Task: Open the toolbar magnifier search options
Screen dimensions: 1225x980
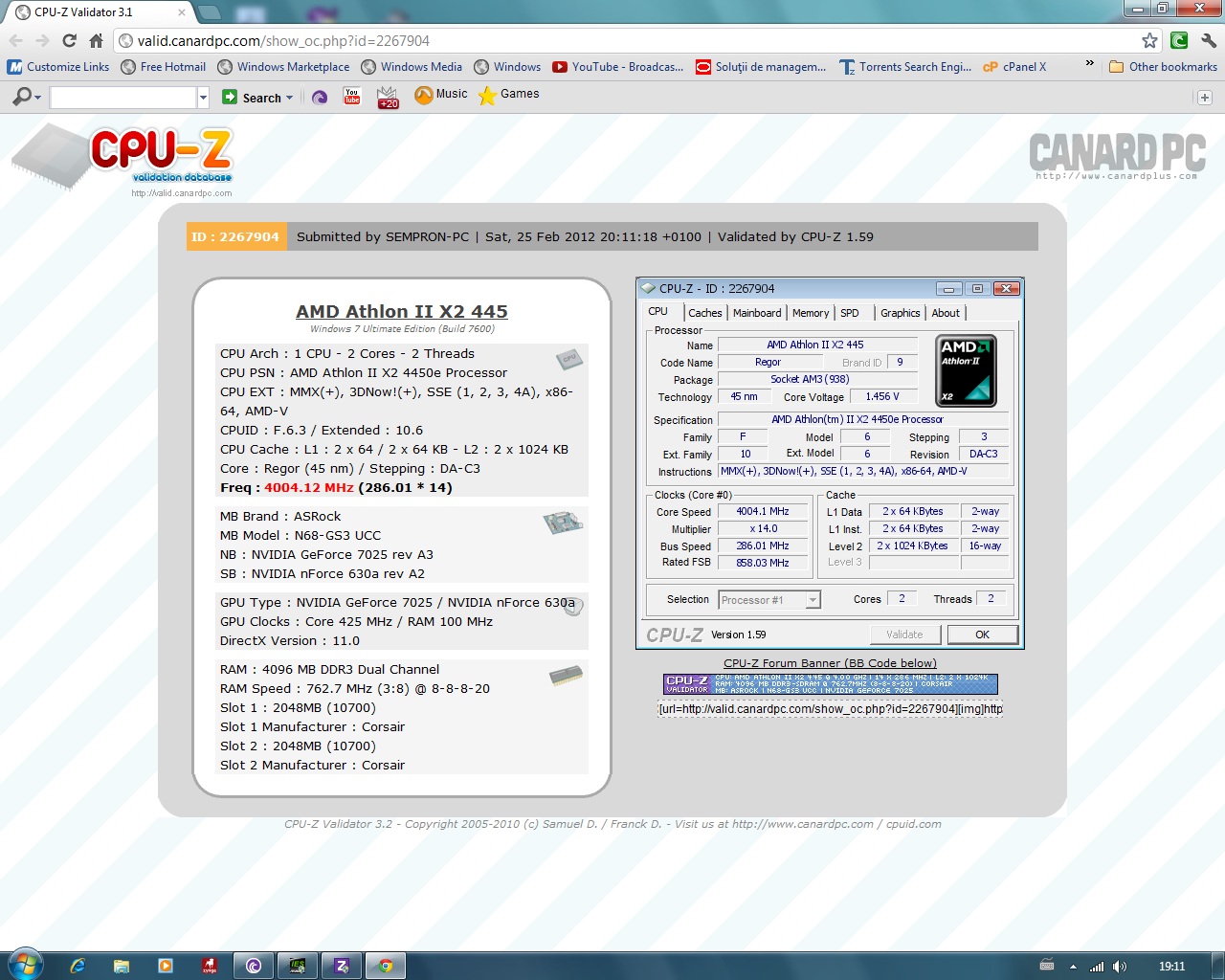Action: click(x=27, y=97)
